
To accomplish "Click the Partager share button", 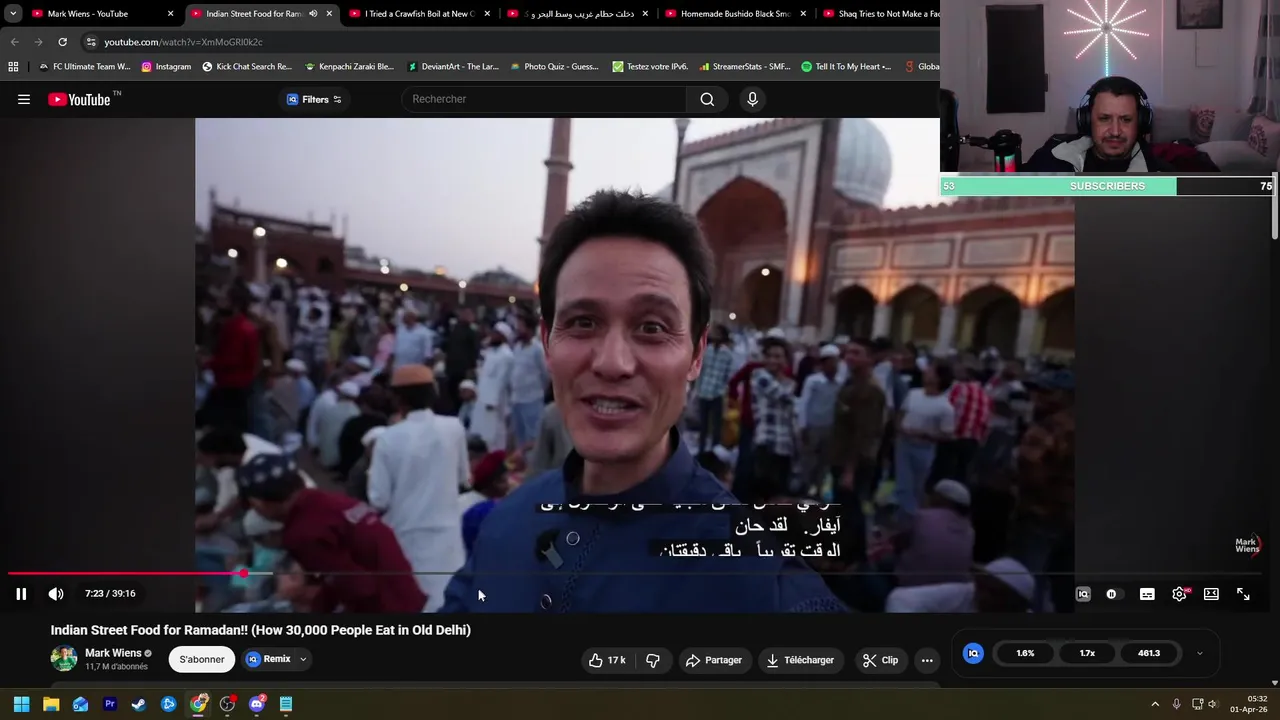I will pos(714,660).
